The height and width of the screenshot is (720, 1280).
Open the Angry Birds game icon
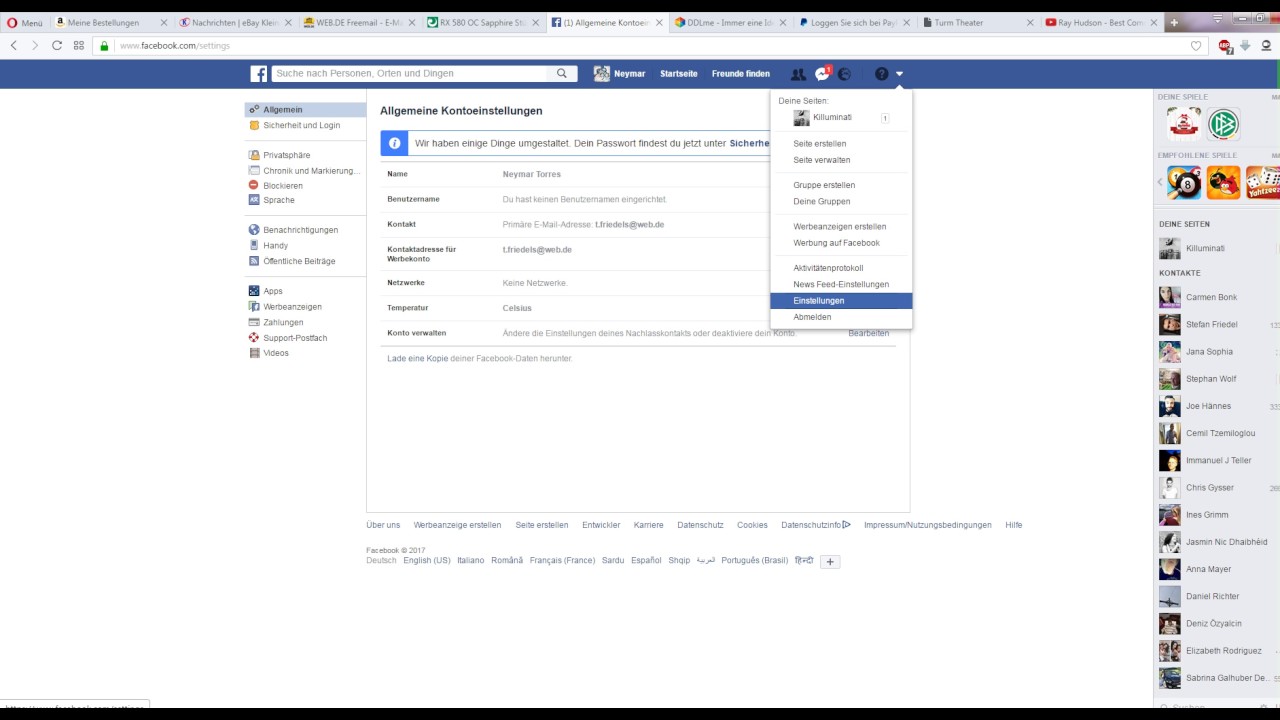tap(1223, 183)
